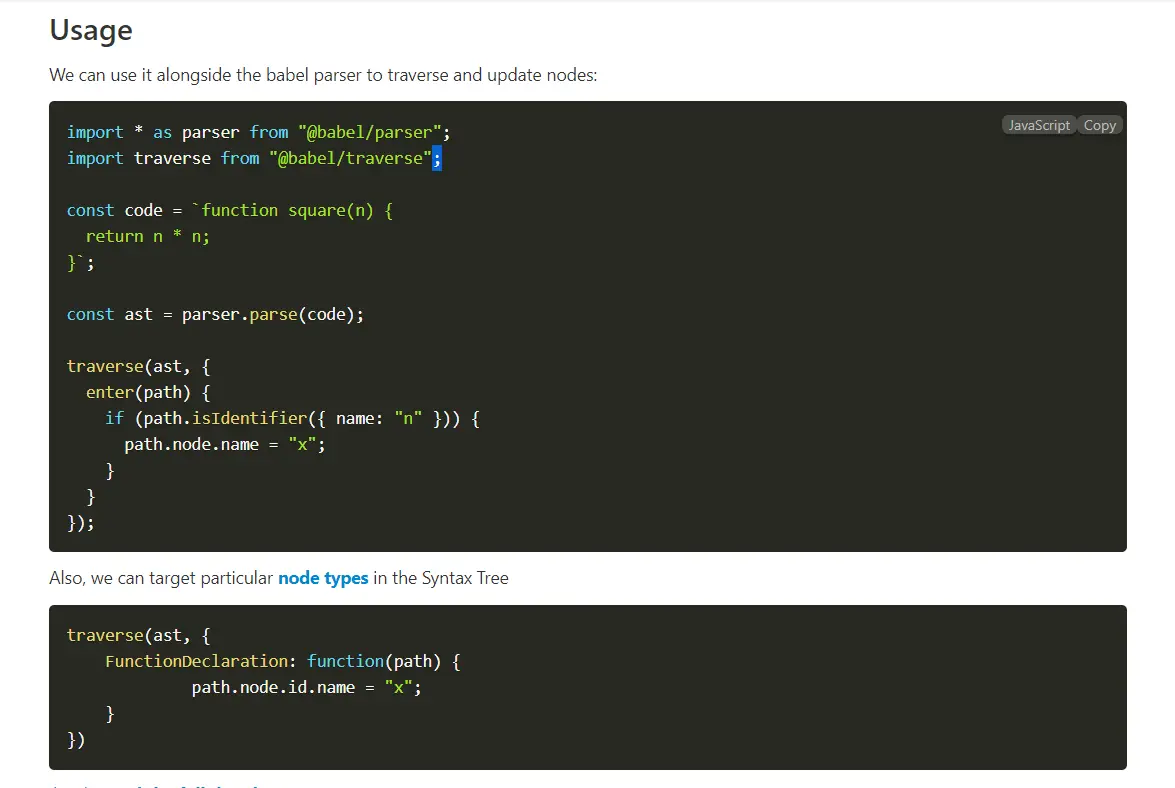This screenshot has height=788, width=1175.
Task: Click "parser.parse(code)" call in code
Action: (x=273, y=315)
